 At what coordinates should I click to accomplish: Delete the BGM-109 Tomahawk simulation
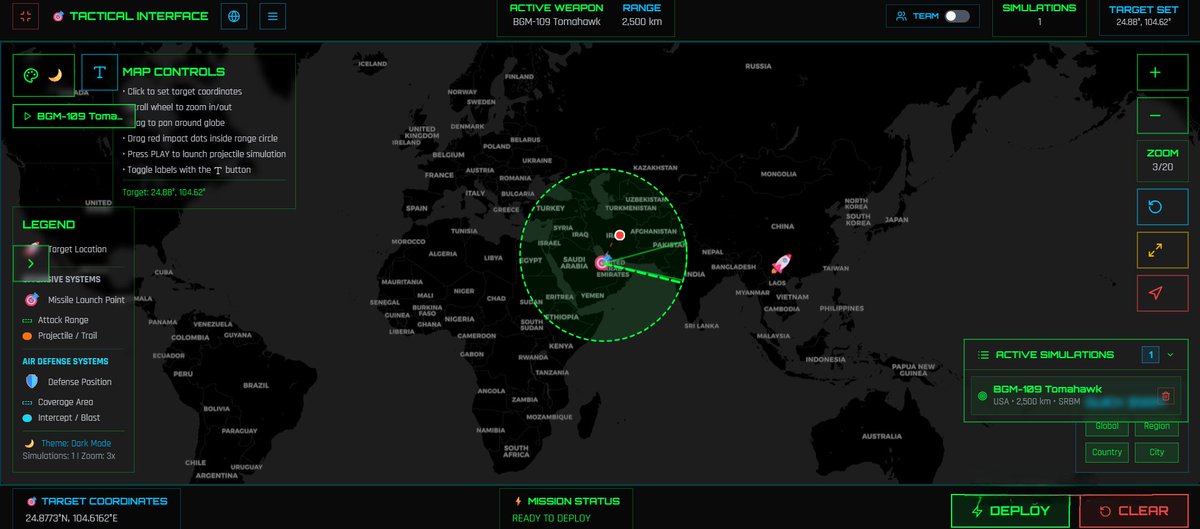pos(1165,396)
